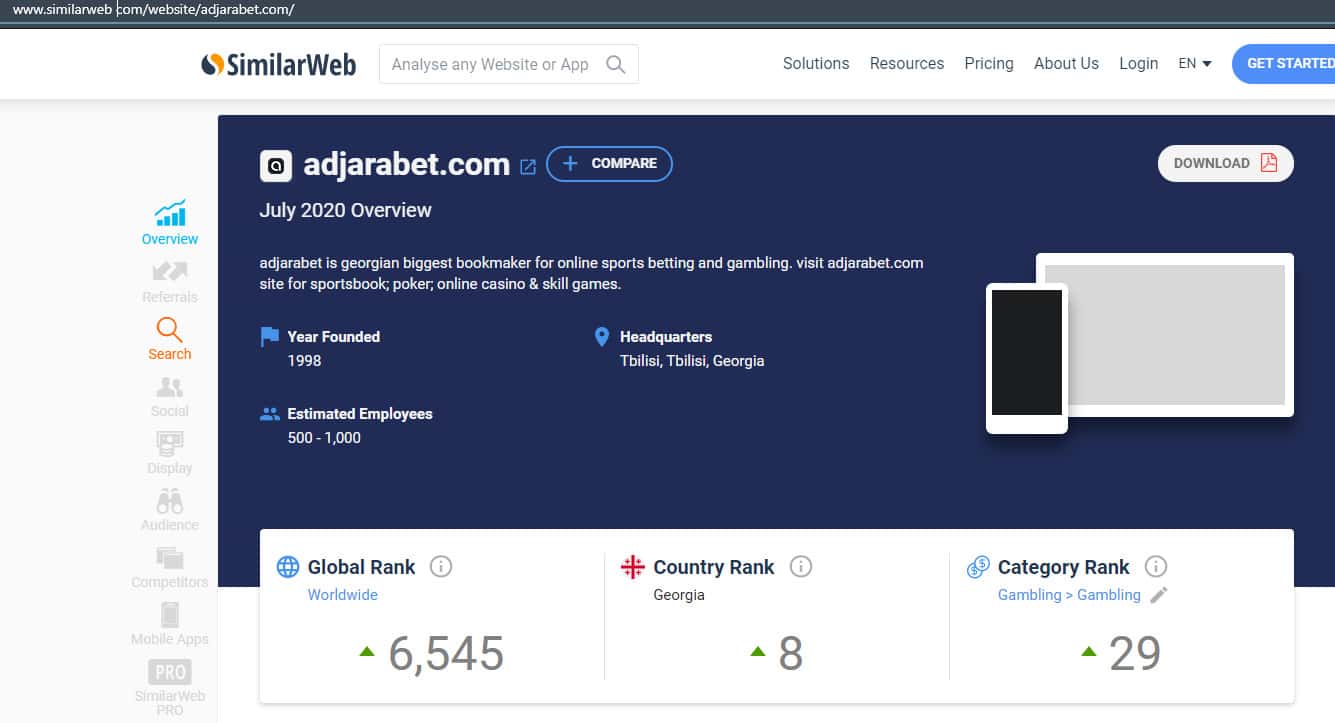
Task: Go to Social sidebar section
Action: point(170,396)
